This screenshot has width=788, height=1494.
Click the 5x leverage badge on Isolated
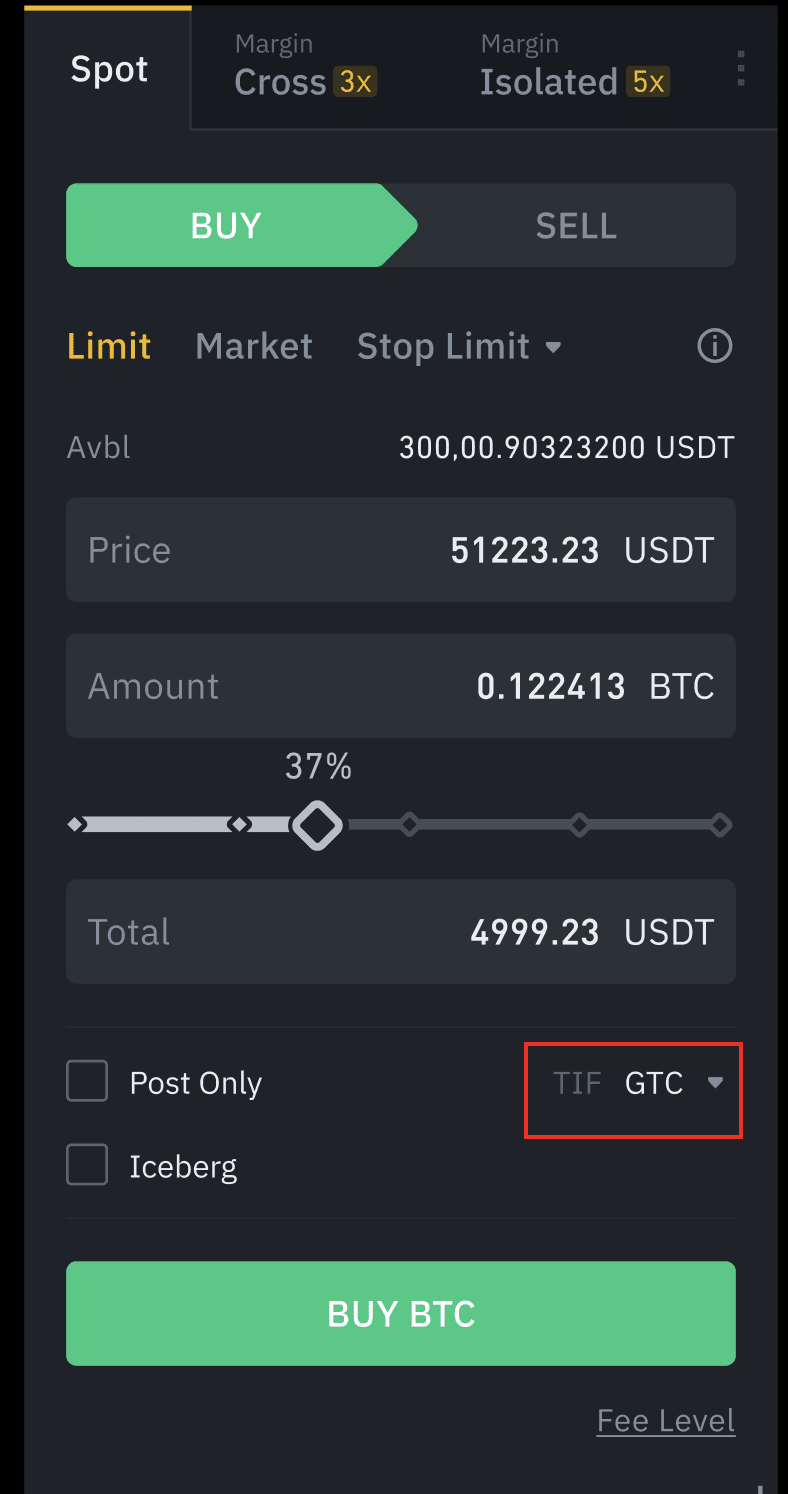(648, 82)
